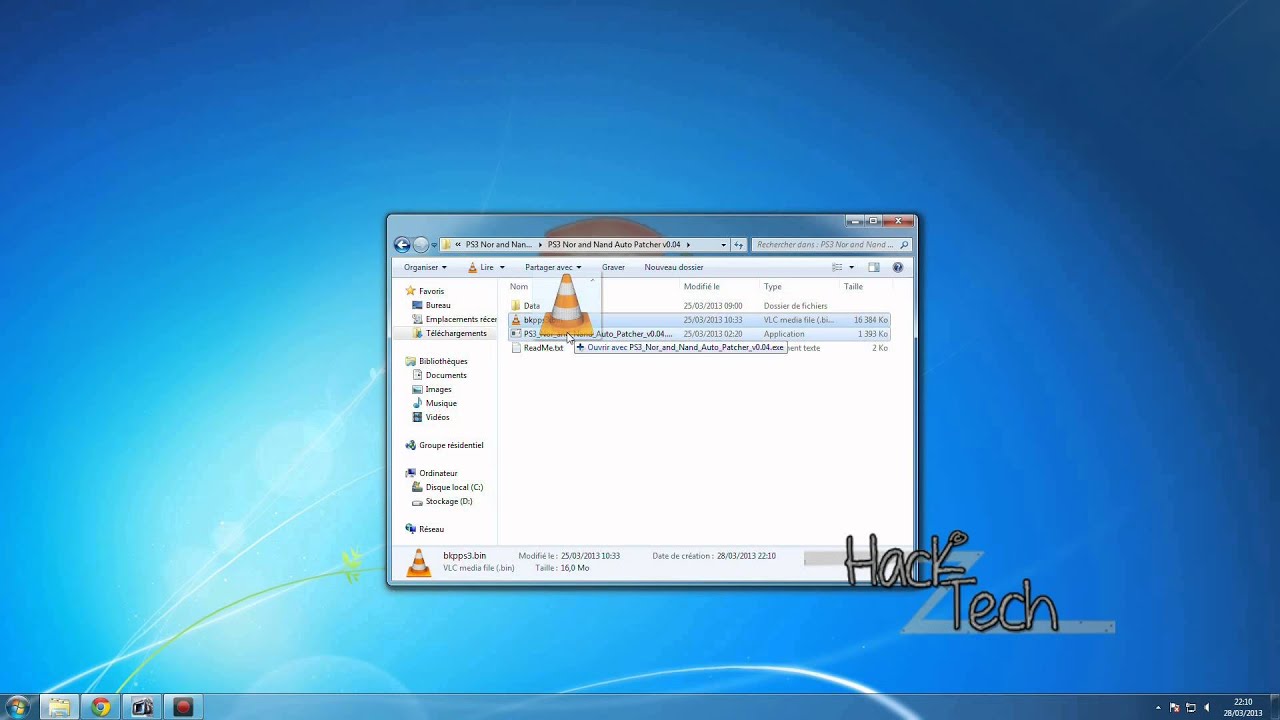Expand the breadcrumb arrow after Auto Patcher v0.04

pyautogui.click(x=688, y=244)
